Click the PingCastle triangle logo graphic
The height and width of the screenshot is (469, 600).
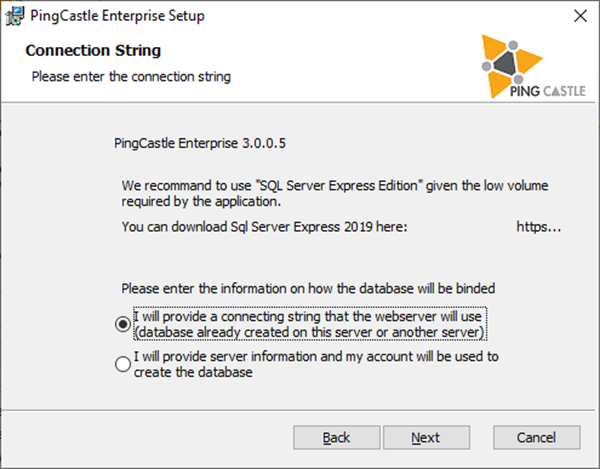click(x=510, y=64)
